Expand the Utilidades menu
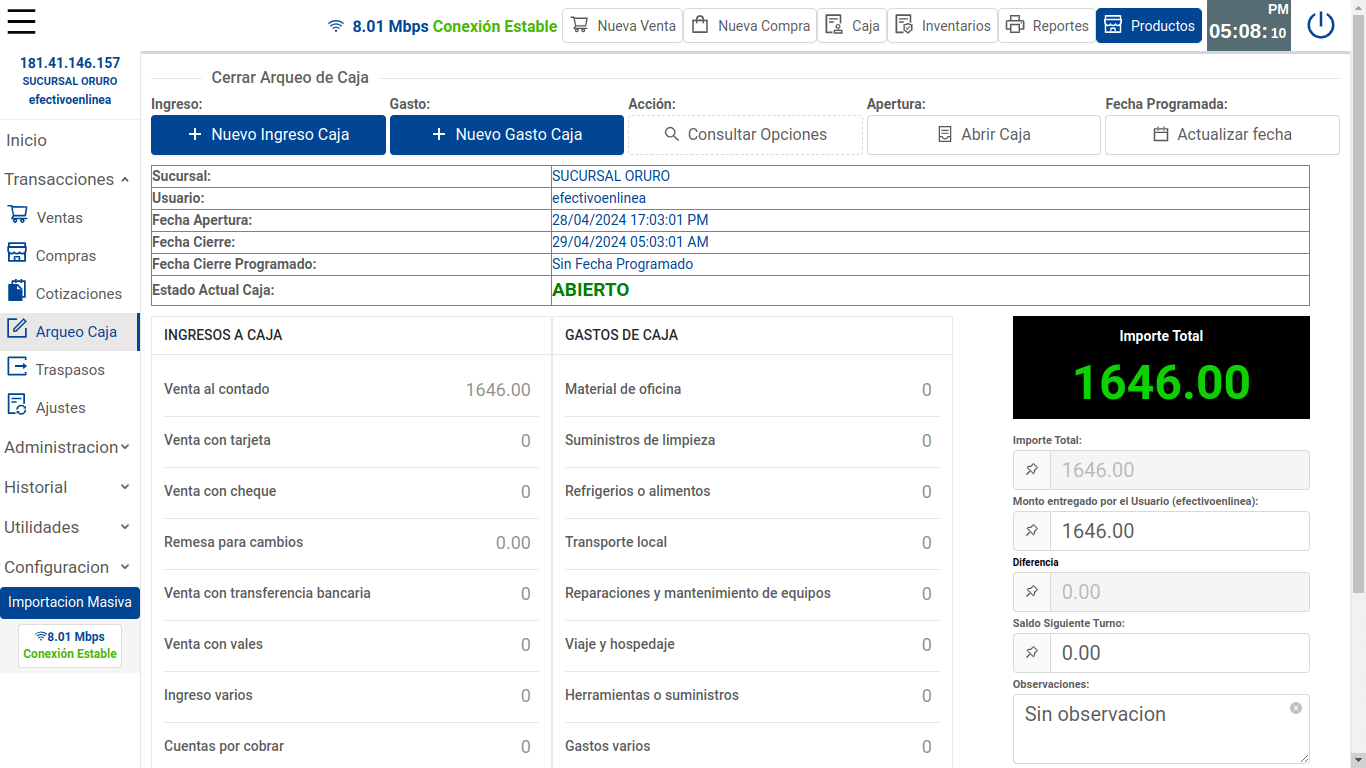 tap(68, 527)
